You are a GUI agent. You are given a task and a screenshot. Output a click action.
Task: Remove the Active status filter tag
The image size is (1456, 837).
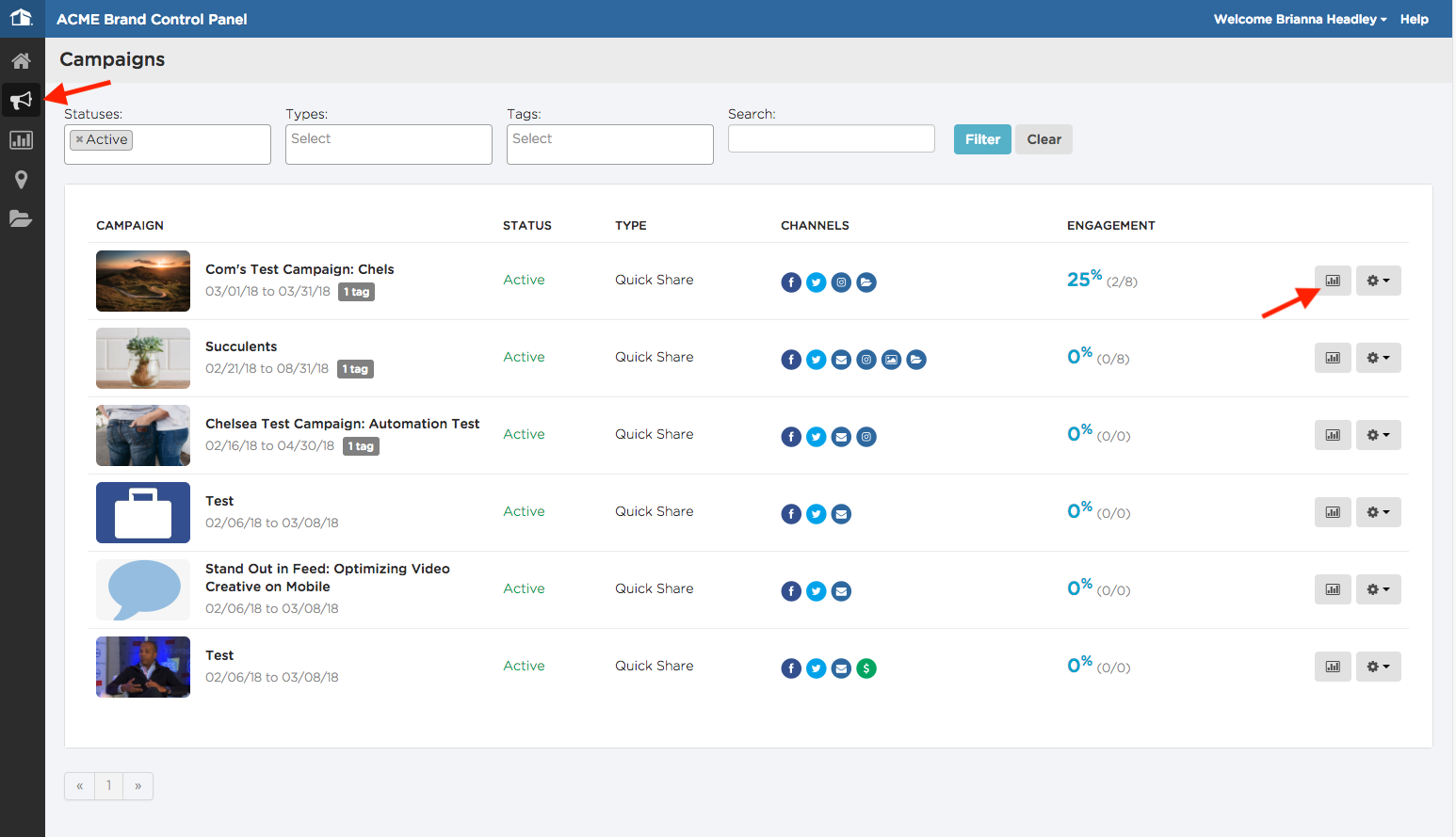pyautogui.click(x=79, y=139)
